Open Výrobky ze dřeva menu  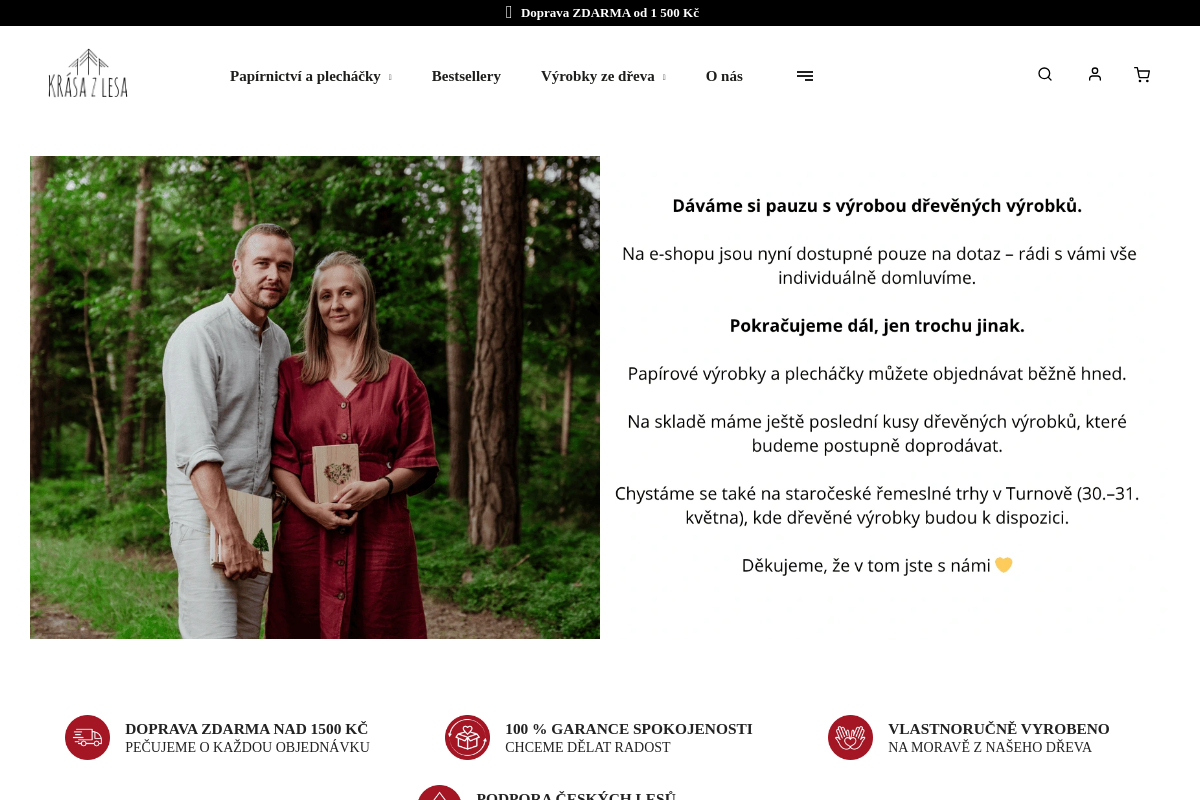coord(598,76)
